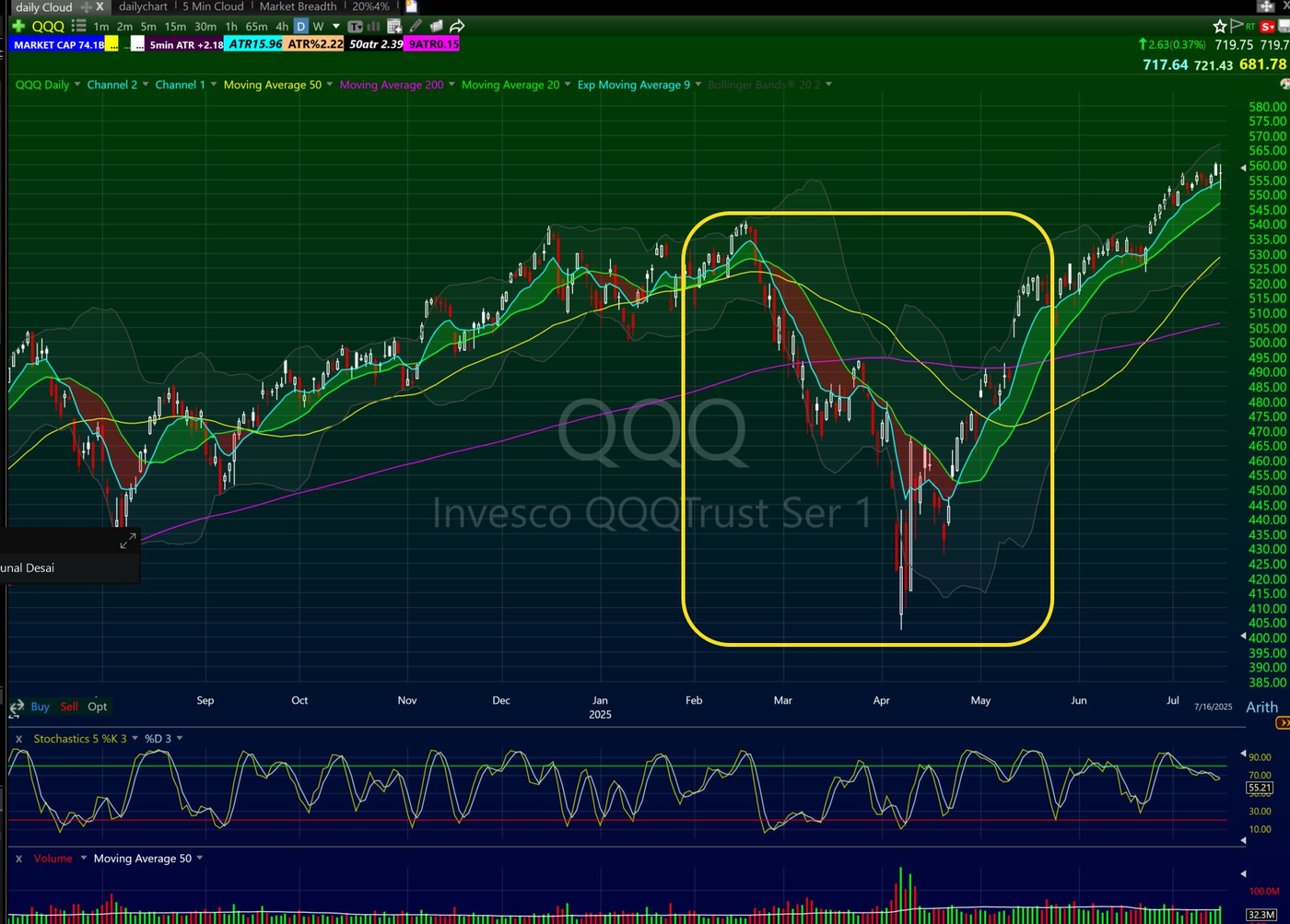1290x924 pixels.
Task: Select the W weekly timeframe
Action: pyautogui.click(x=318, y=27)
